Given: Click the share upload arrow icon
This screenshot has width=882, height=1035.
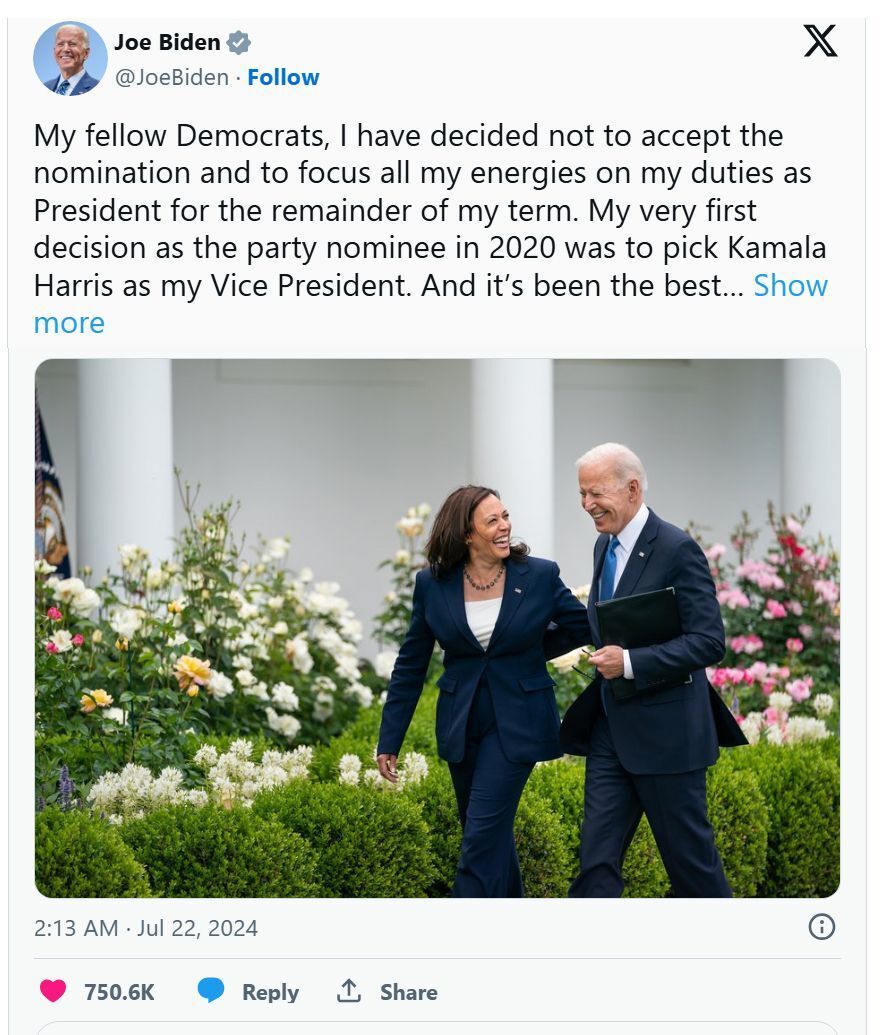Looking at the screenshot, I should [x=349, y=991].
